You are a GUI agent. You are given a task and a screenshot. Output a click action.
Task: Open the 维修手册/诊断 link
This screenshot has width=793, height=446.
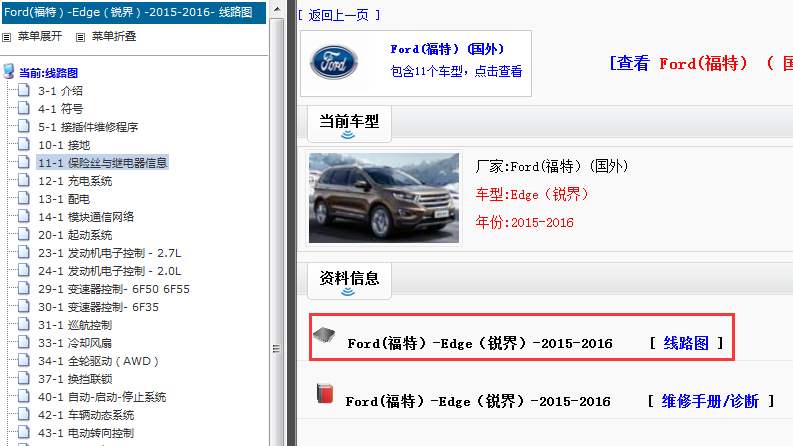(x=710, y=402)
